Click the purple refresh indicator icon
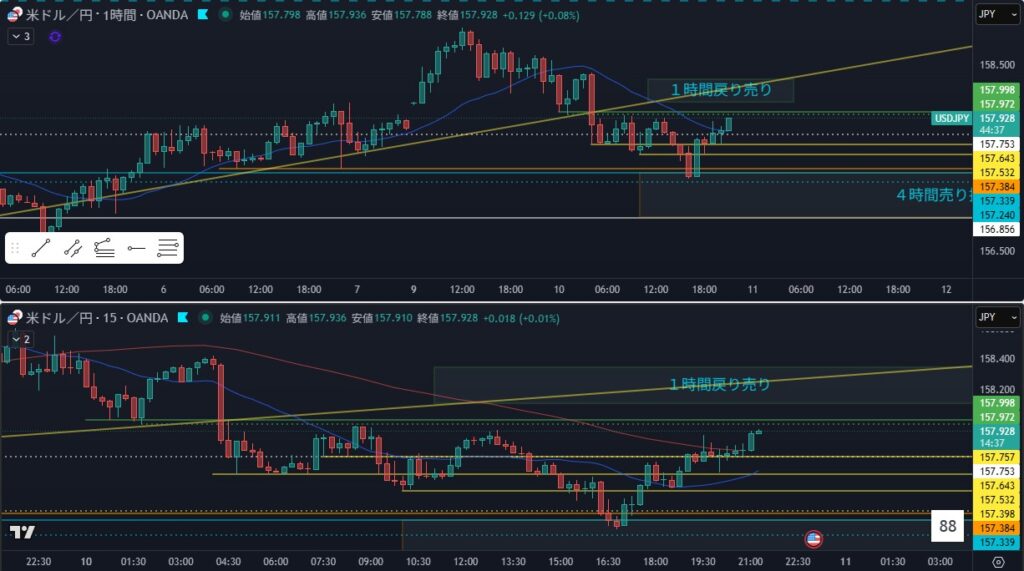 tap(54, 36)
